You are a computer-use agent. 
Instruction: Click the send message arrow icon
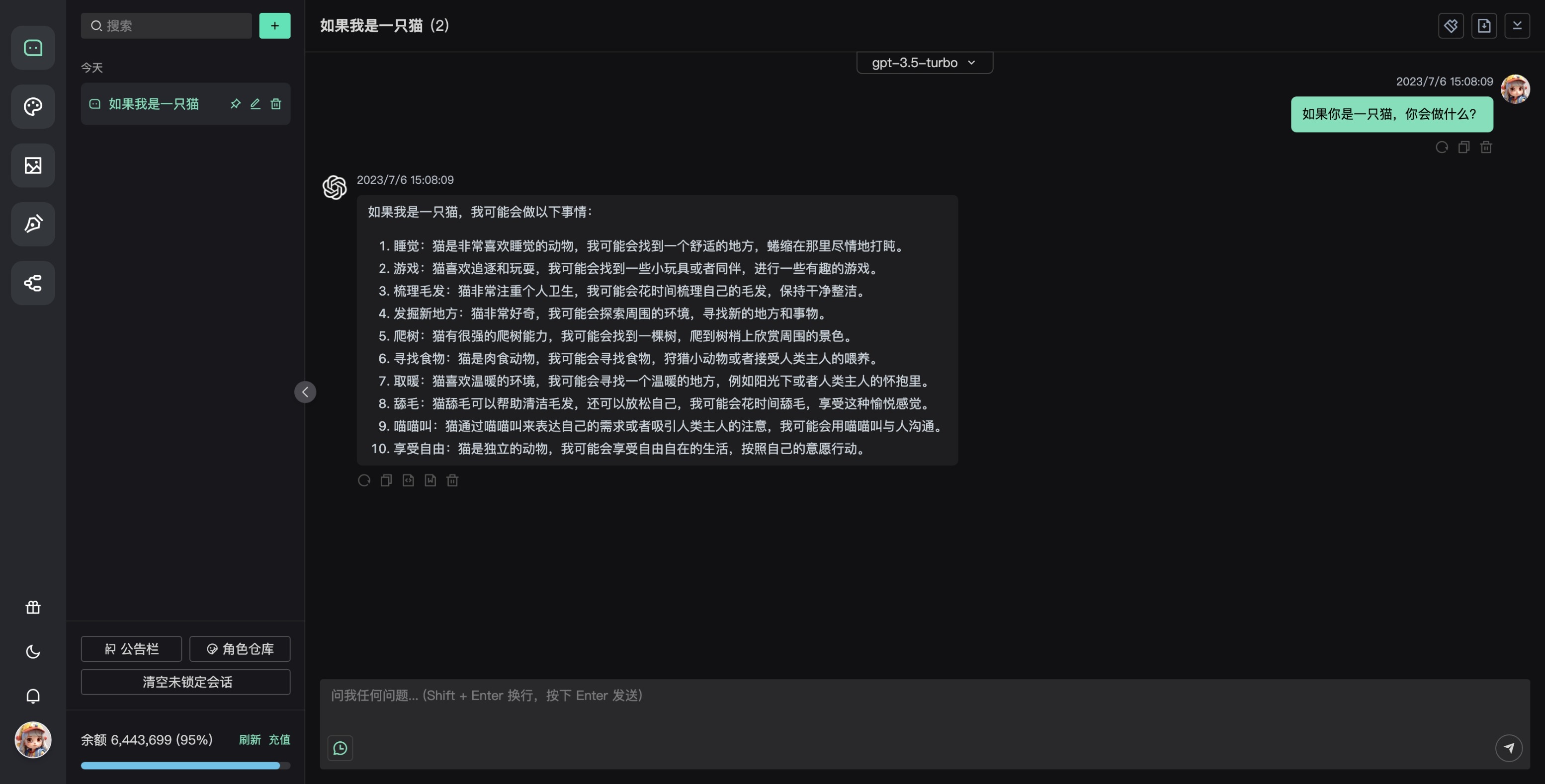tap(1508, 748)
